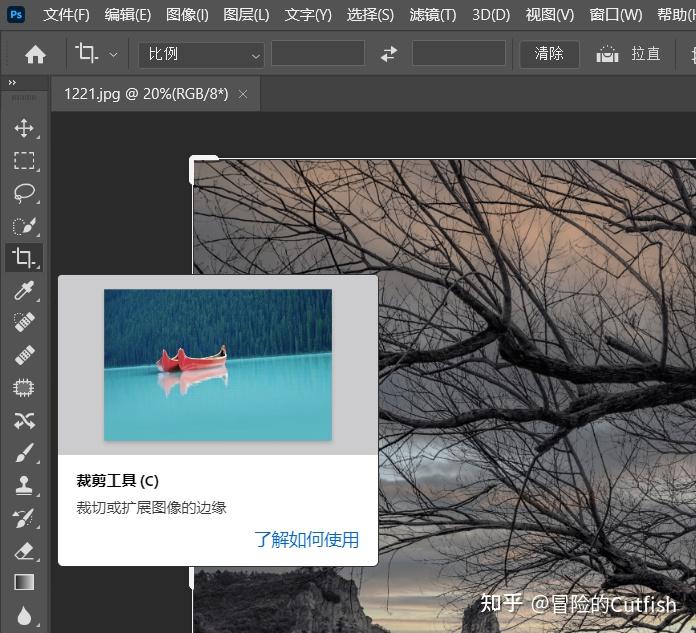Image resolution: width=696 pixels, height=633 pixels.
Task: Open the 视图(V) menu
Action: tap(550, 15)
